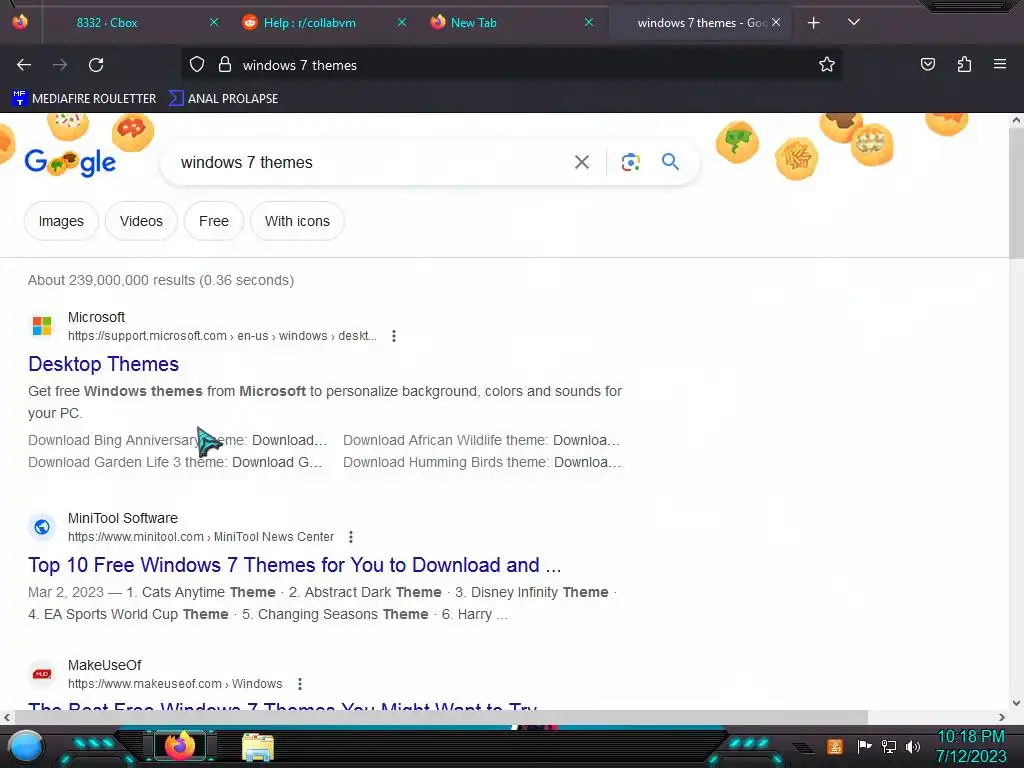Screen dimensions: 1024x768
Task: Click the horizontal scrollbar at page bottom
Action: [x=441, y=717]
